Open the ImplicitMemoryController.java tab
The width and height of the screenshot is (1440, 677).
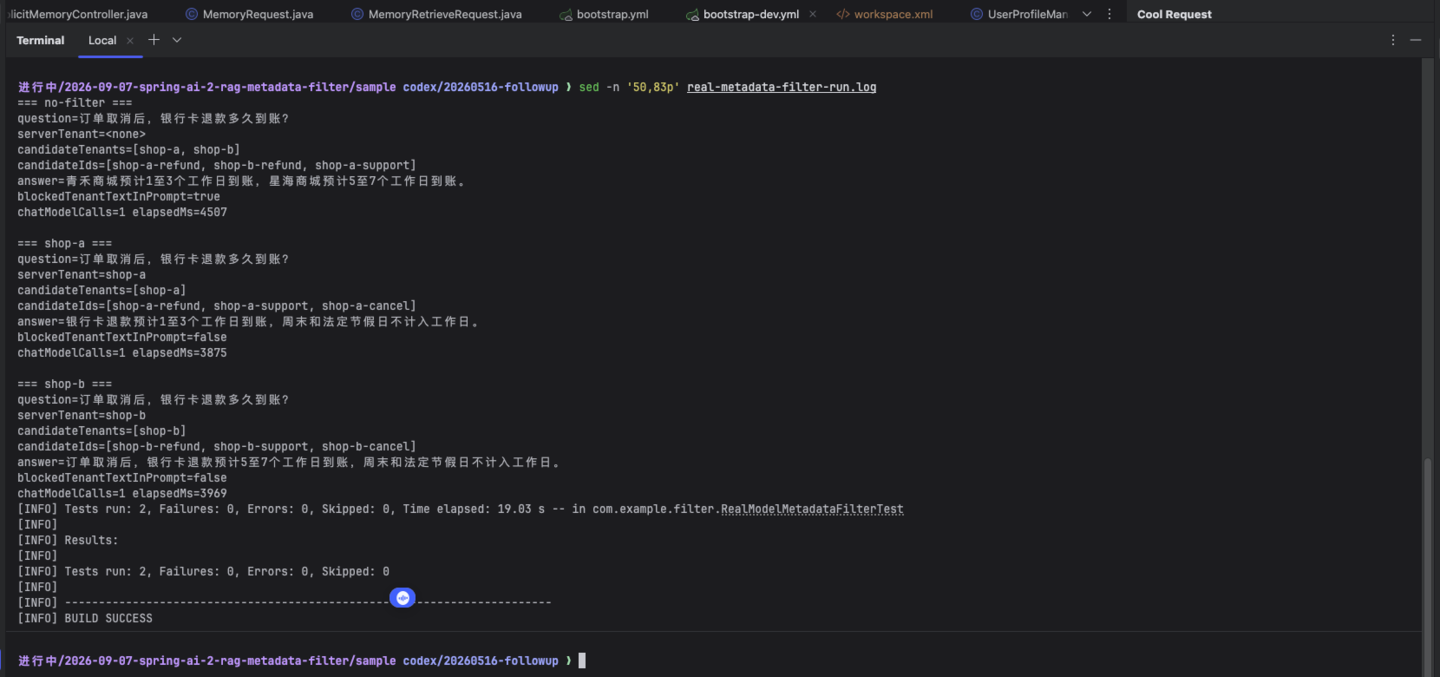pos(76,14)
